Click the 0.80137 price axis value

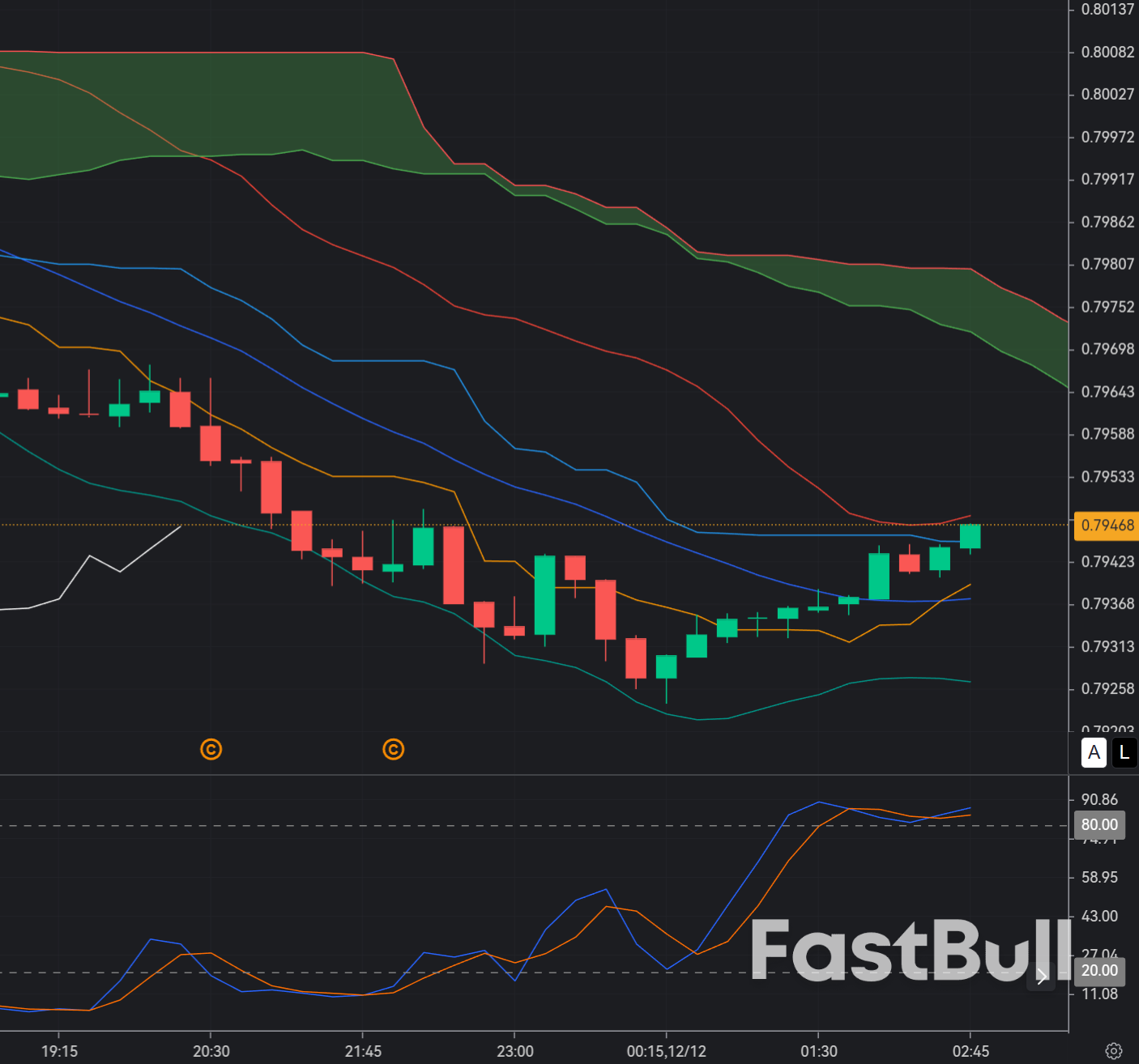tap(1109, 10)
